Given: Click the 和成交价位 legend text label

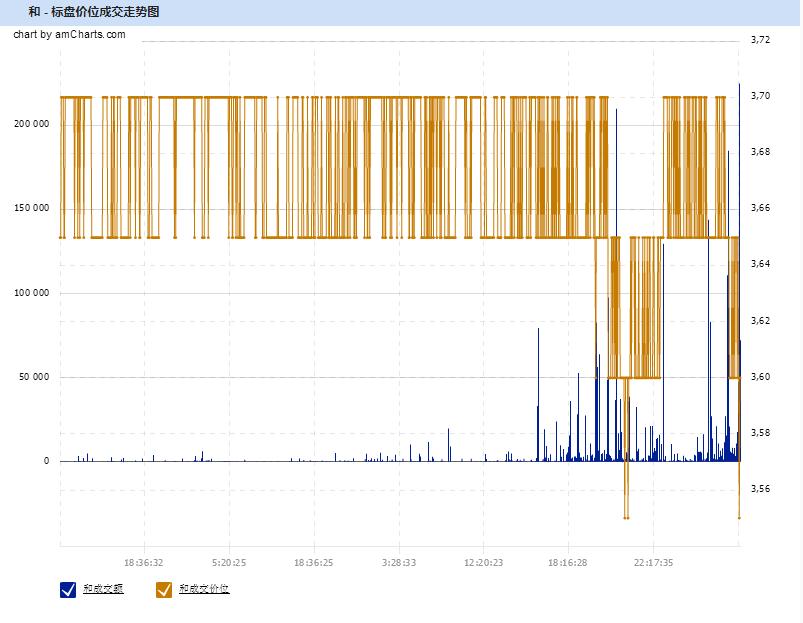Looking at the screenshot, I should 204,589.
